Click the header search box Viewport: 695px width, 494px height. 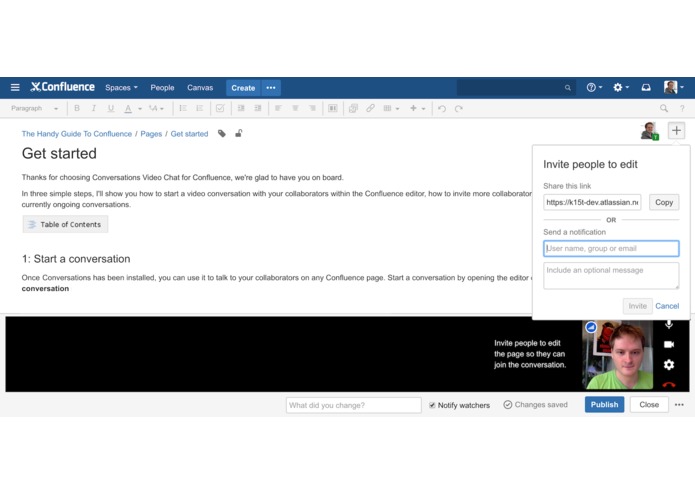coord(516,88)
